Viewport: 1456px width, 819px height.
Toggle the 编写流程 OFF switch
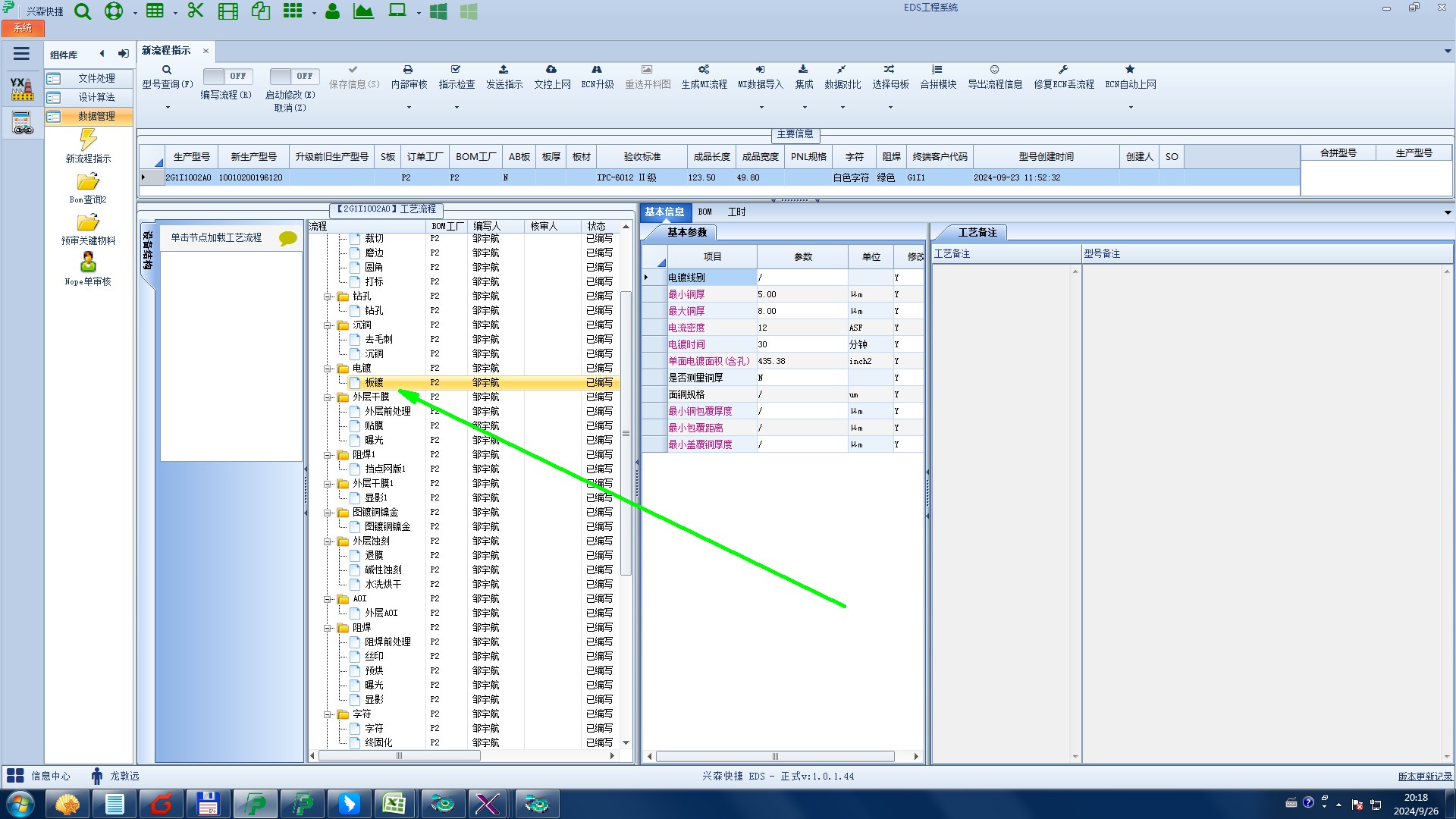click(228, 76)
